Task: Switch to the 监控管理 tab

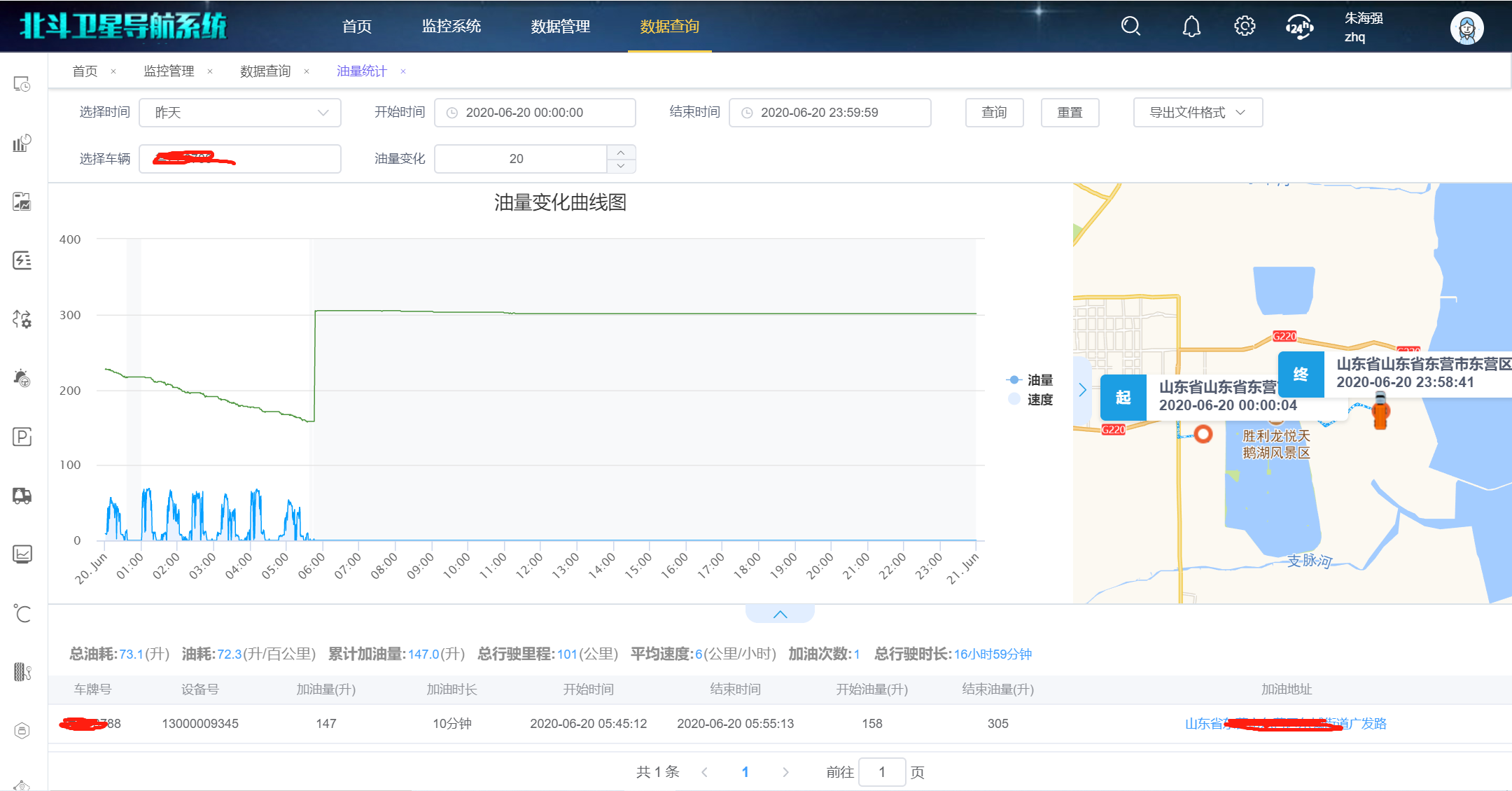Action: (x=169, y=71)
